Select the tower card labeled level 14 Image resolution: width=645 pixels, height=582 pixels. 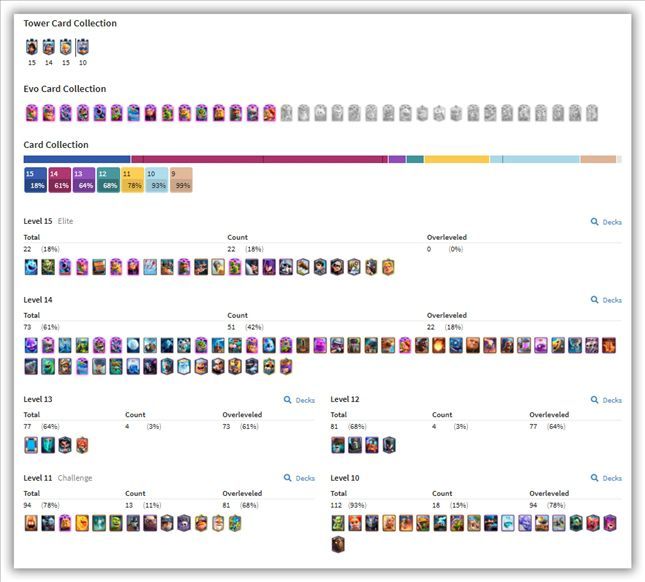coord(49,47)
